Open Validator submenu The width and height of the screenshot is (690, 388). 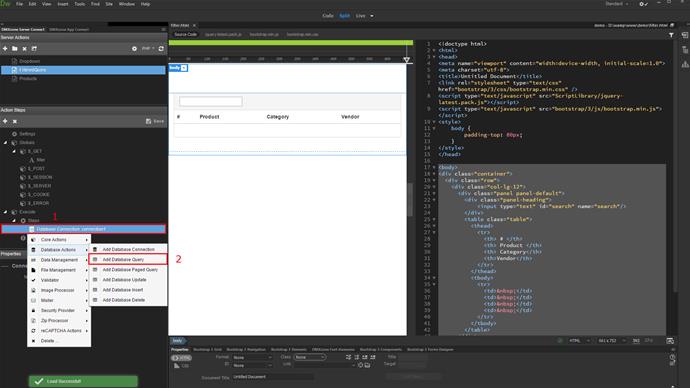pos(59,280)
